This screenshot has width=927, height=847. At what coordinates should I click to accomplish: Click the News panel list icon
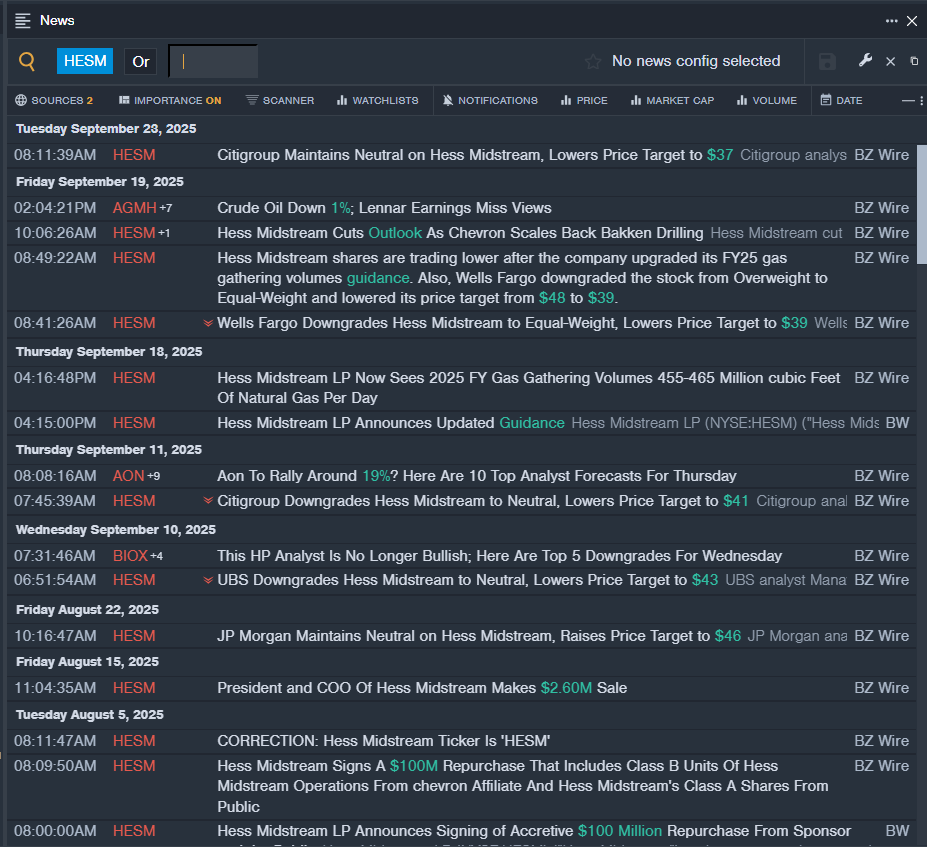23,21
